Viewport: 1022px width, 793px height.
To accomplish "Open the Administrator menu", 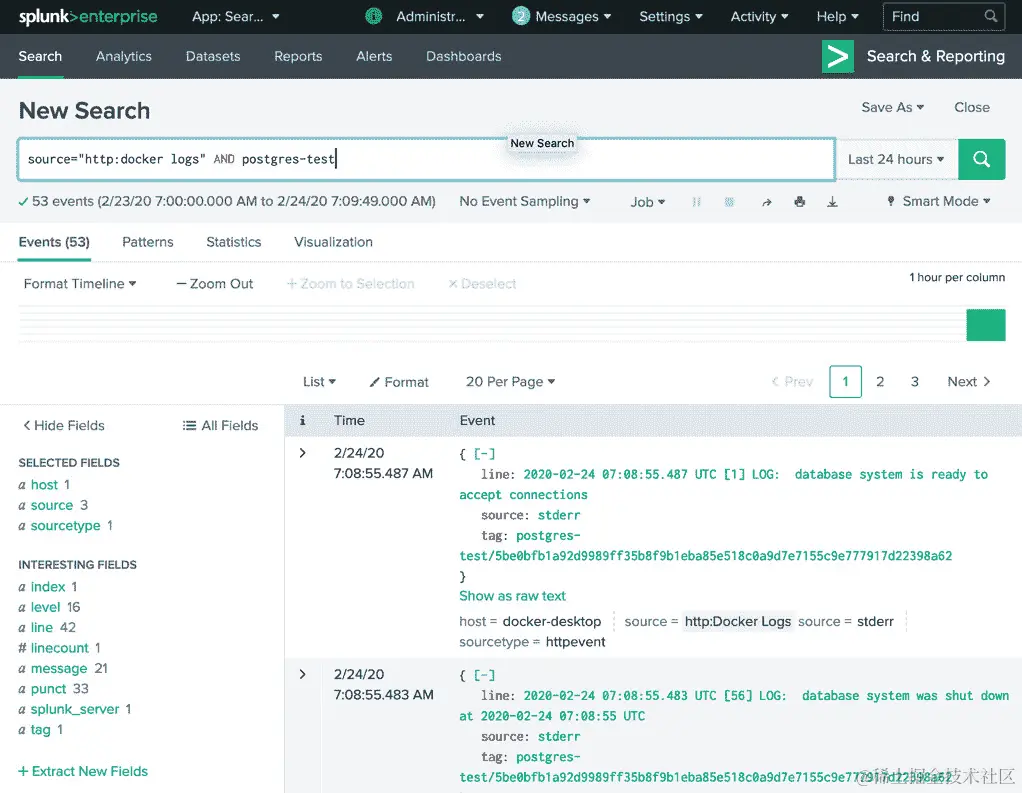I will pyautogui.click(x=439, y=16).
